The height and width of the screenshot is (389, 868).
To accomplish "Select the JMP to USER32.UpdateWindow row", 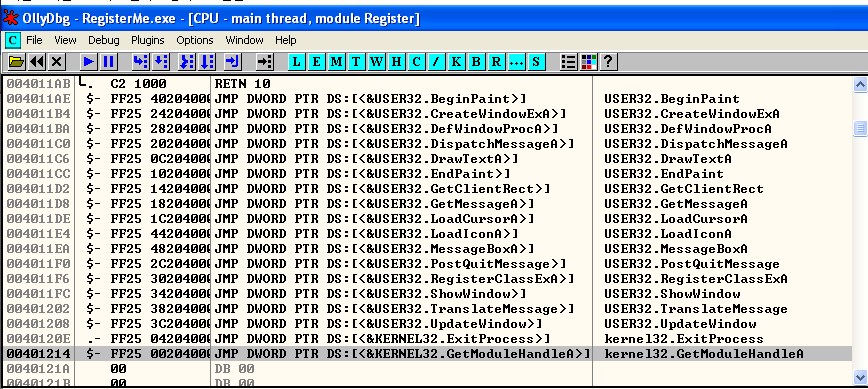I will [427, 323].
